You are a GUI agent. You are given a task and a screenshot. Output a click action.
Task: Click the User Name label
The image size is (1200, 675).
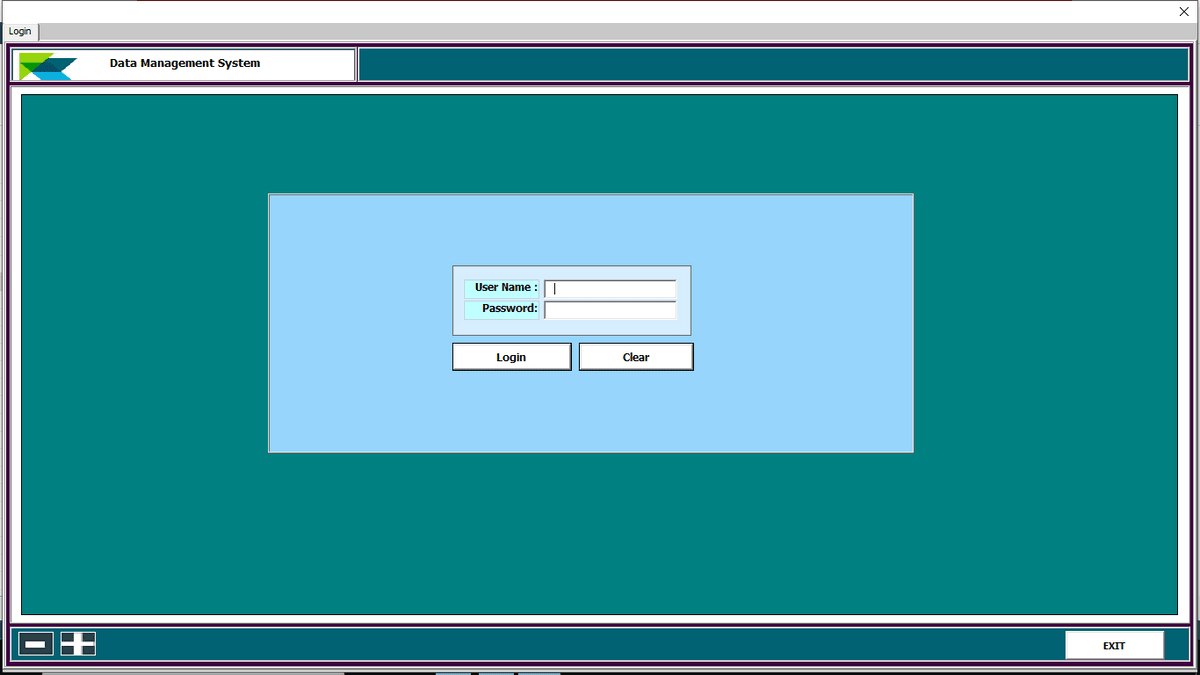pos(502,287)
